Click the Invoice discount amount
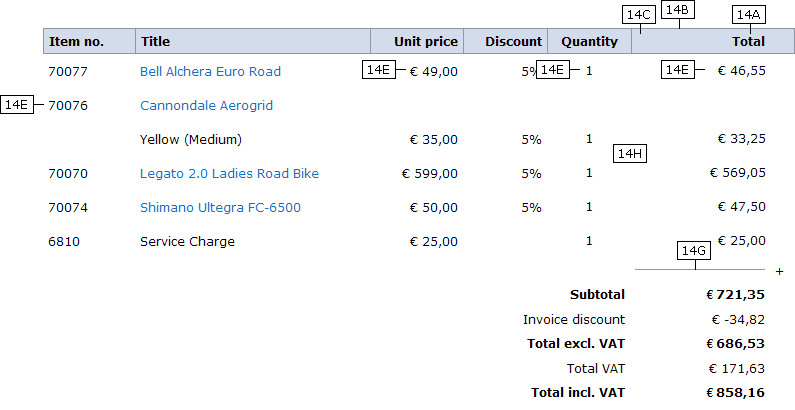This screenshot has height=410, width=795. pyautogui.click(x=738, y=320)
